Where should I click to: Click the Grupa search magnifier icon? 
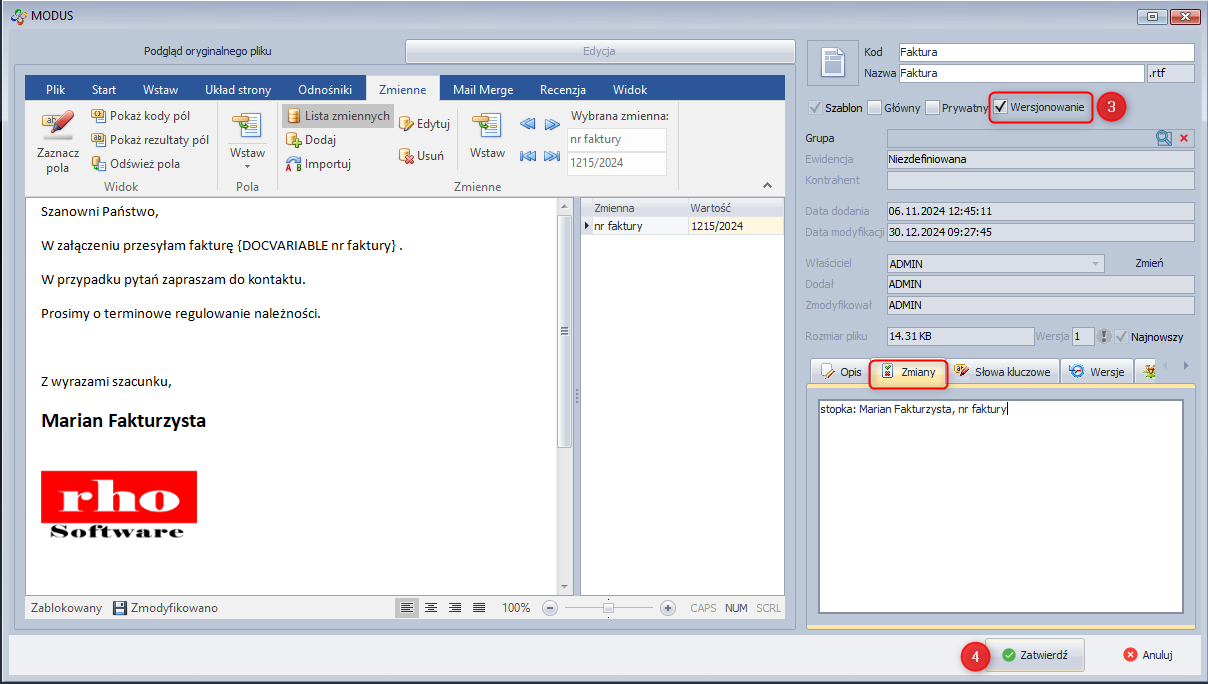(1164, 139)
